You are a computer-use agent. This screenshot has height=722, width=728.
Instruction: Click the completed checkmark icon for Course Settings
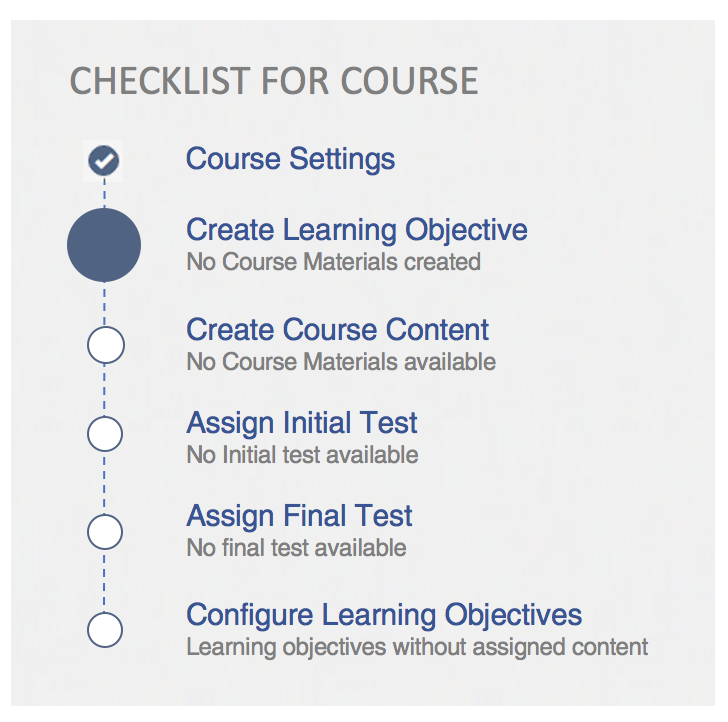tap(104, 160)
